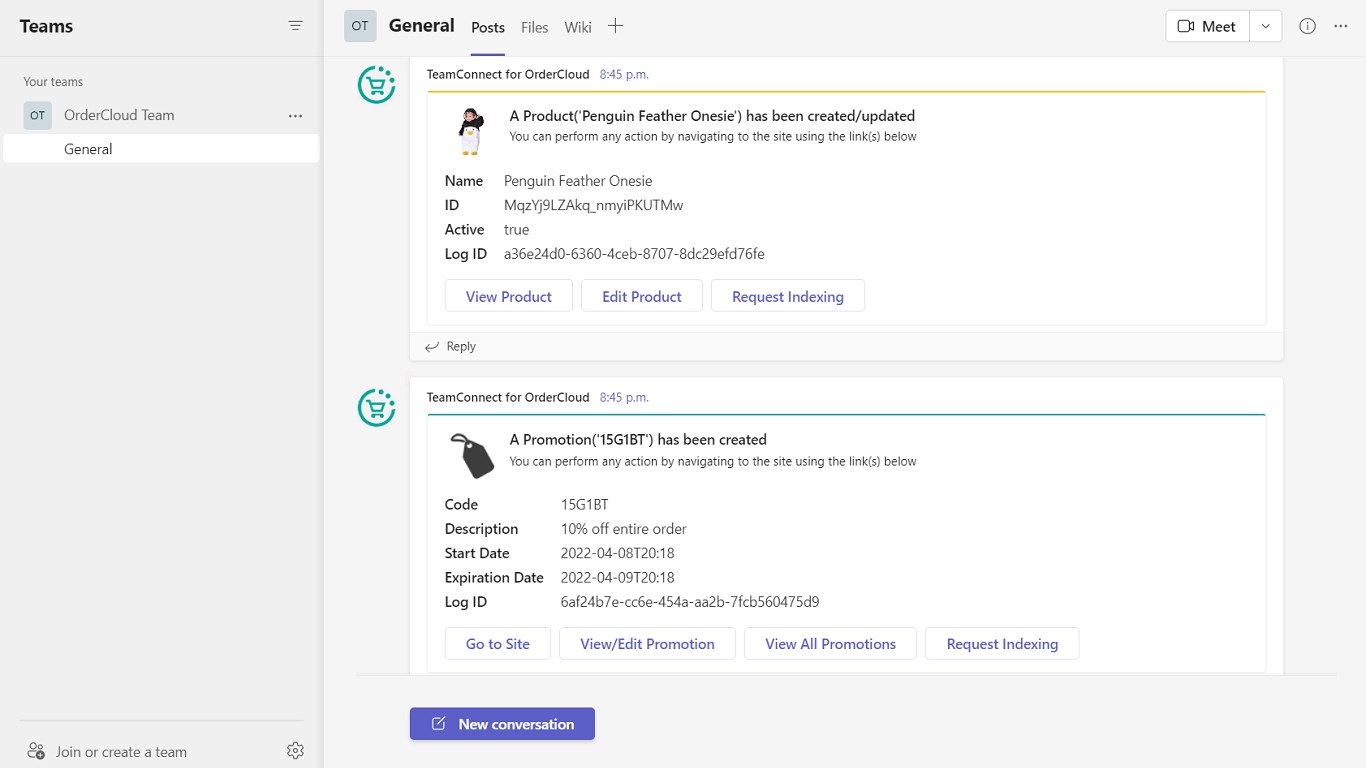This screenshot has width=1366, height=768.
Task: Click Reply under the product post
Action: click(x=451, y=346)
